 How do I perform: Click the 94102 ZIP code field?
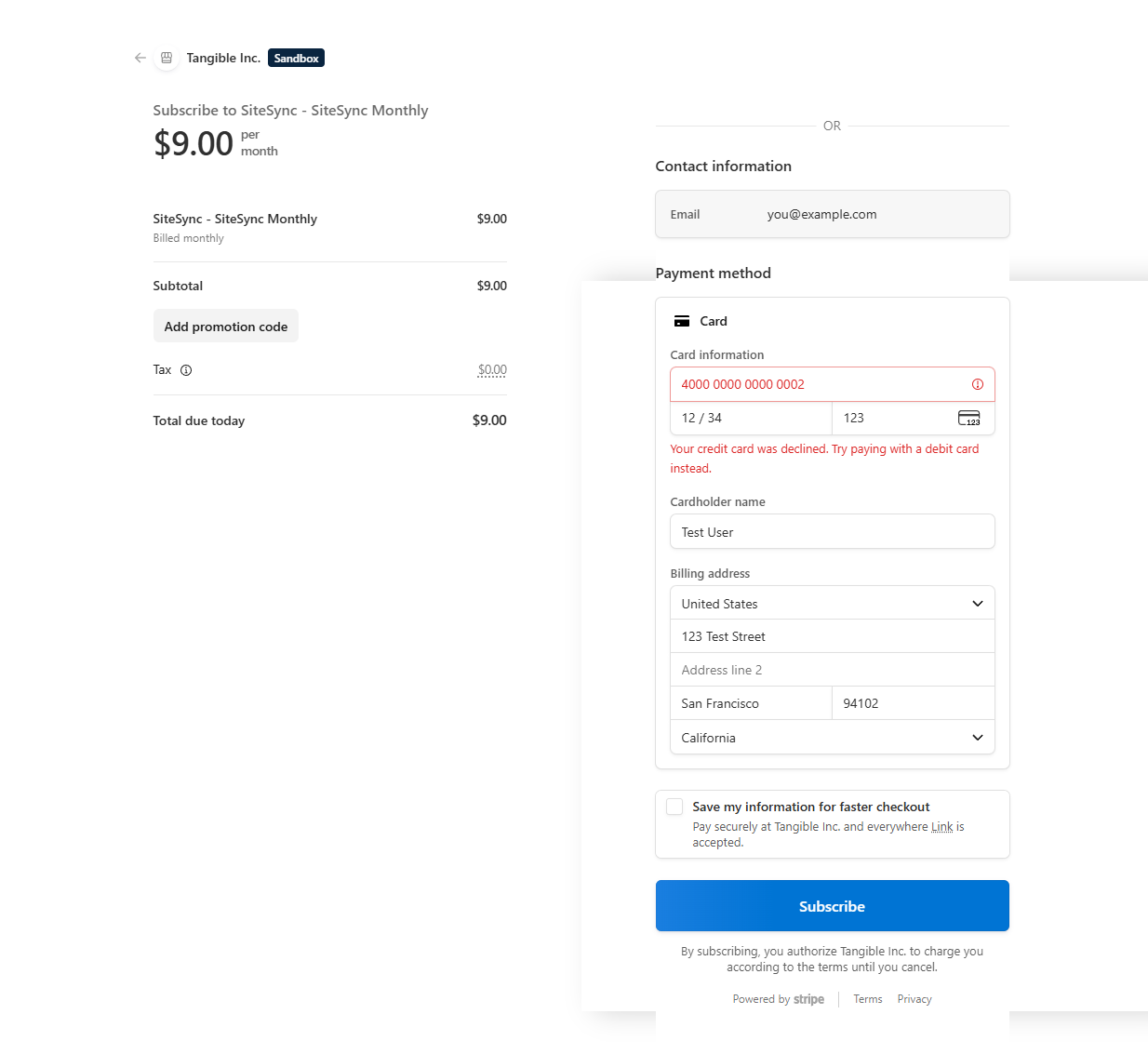coord(914,703)
